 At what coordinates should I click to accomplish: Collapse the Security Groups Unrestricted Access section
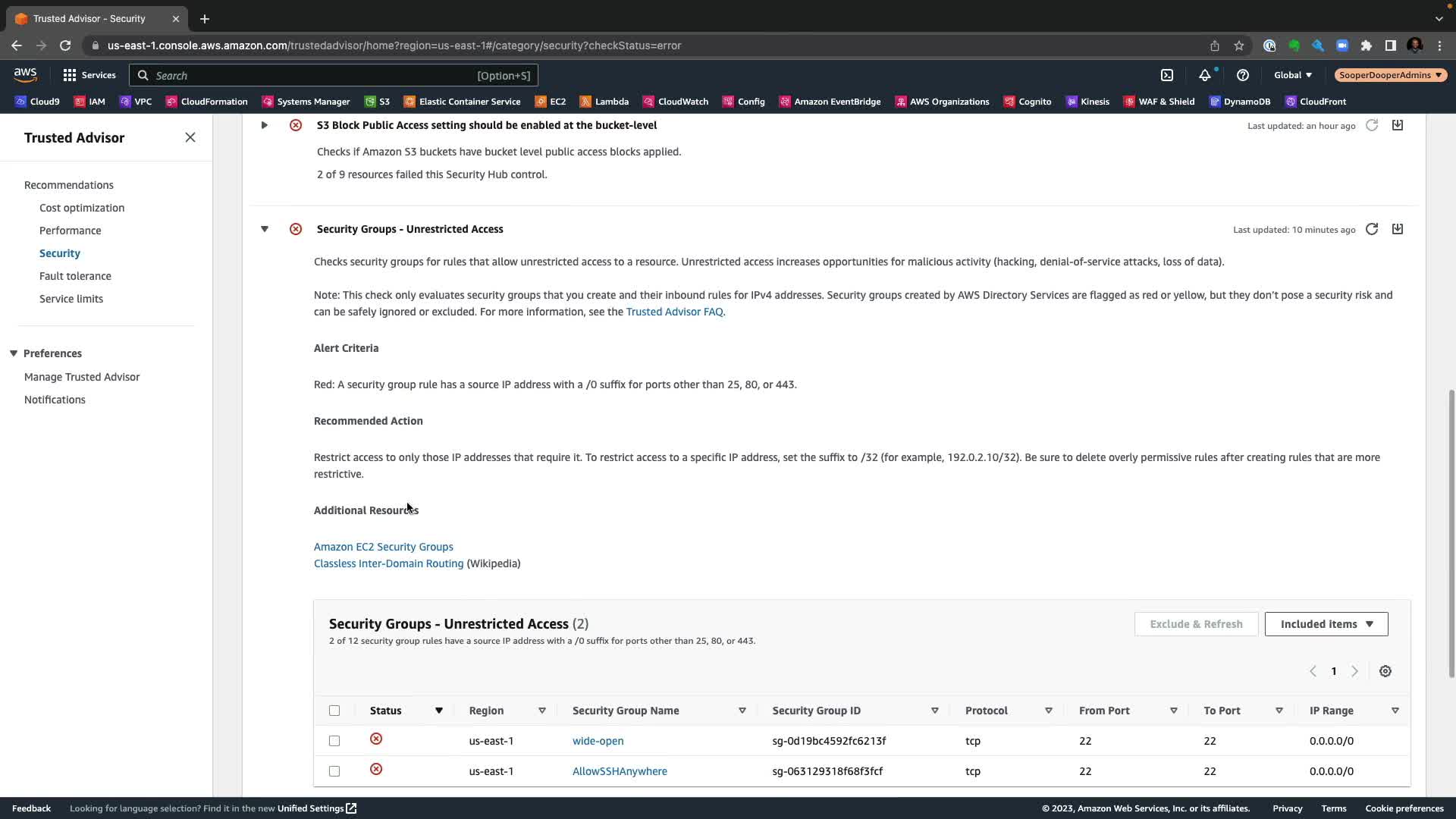point(265,229)
